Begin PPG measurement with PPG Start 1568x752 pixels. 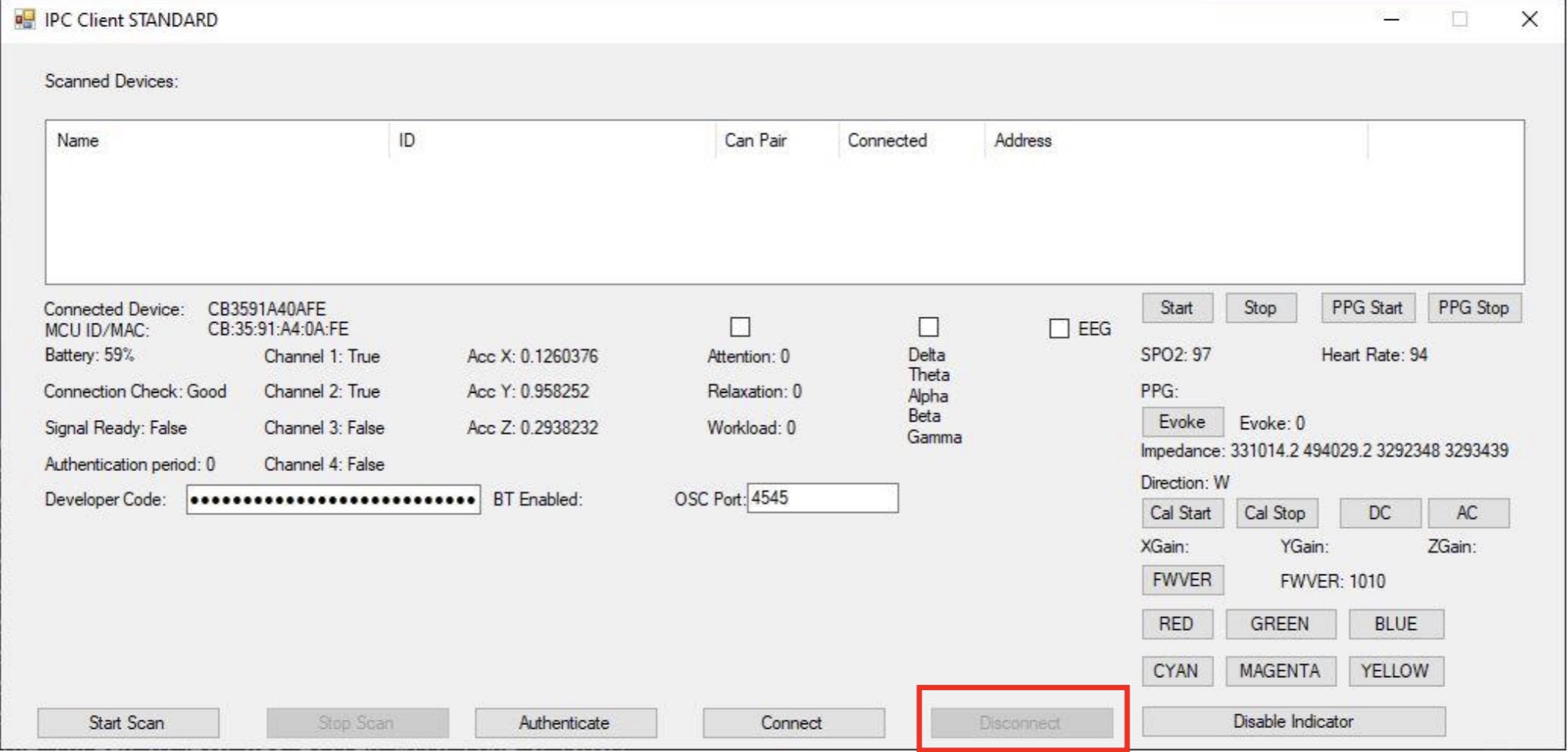[x=1368, y=307]
